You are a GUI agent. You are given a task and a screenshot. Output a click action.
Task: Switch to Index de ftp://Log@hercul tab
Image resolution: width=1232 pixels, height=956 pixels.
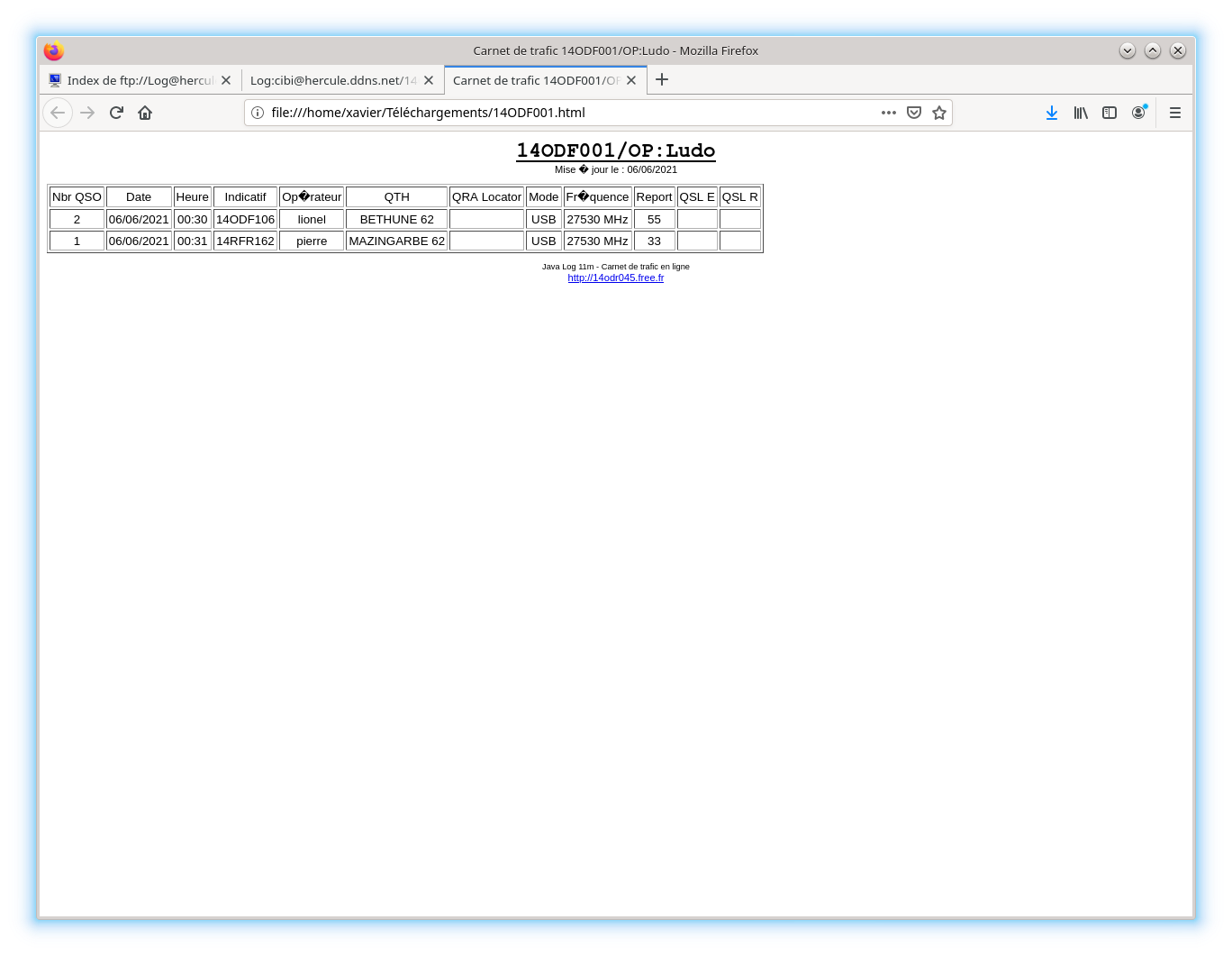coord(140,80)
